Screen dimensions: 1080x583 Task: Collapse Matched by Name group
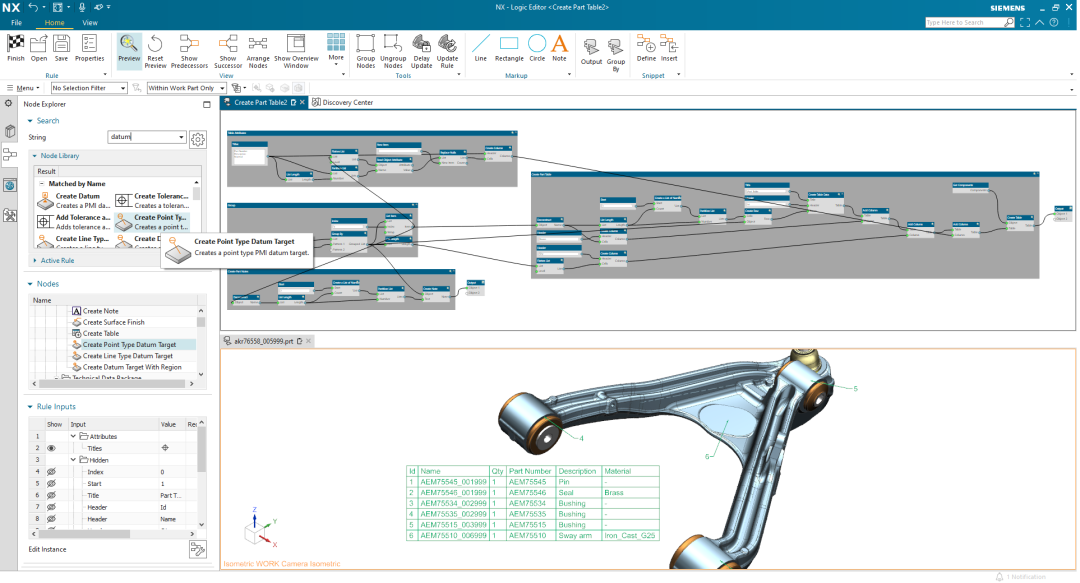(42, 184)
